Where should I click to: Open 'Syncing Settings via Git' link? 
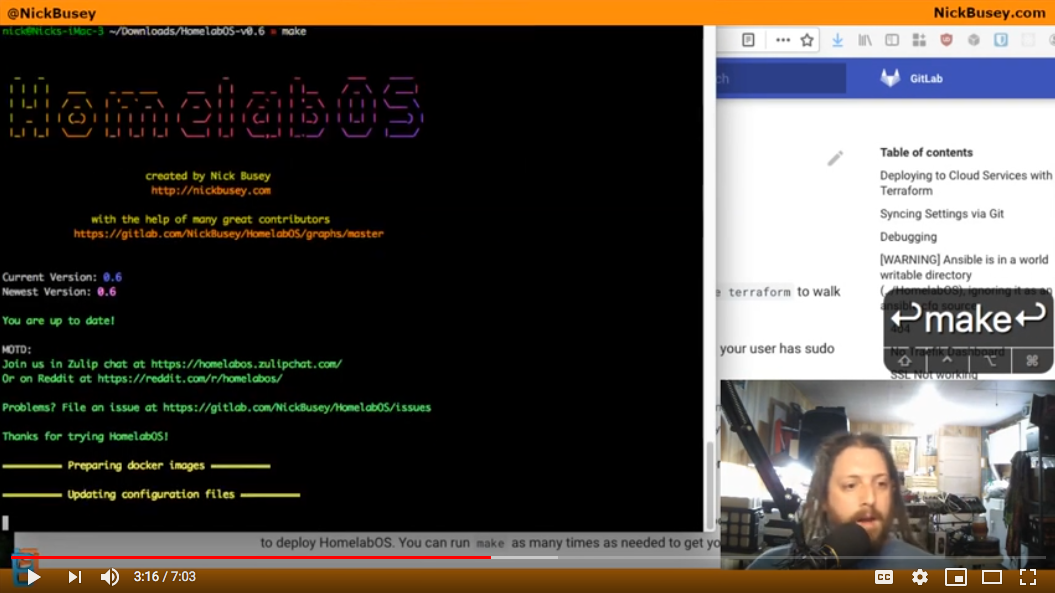pos(942,214)
